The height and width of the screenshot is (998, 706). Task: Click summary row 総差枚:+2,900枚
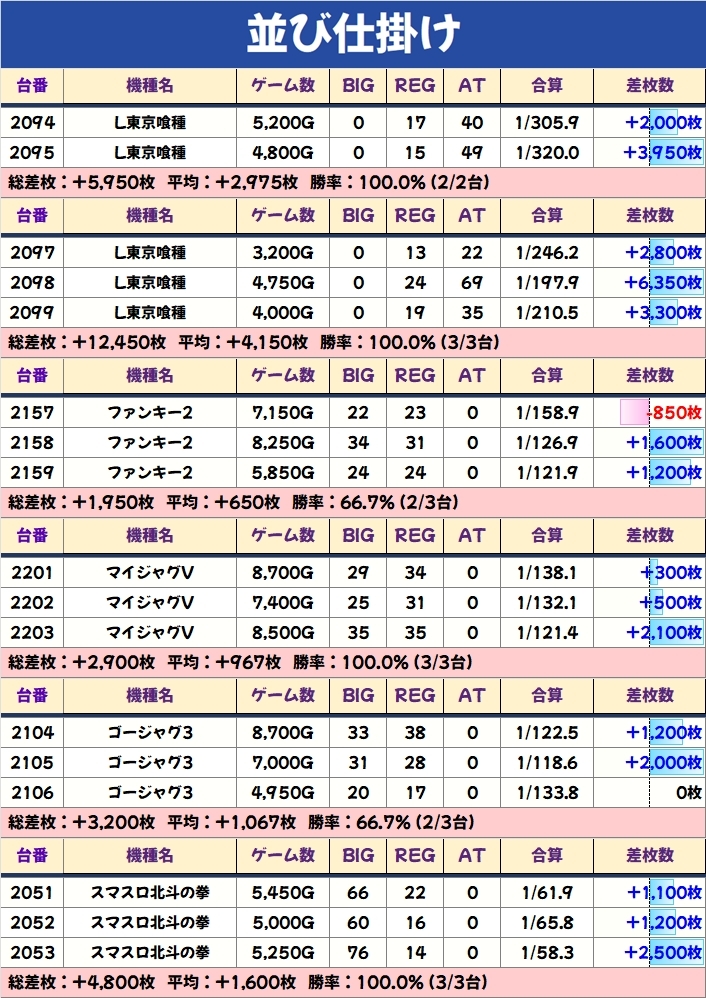(x=353, y=663)
